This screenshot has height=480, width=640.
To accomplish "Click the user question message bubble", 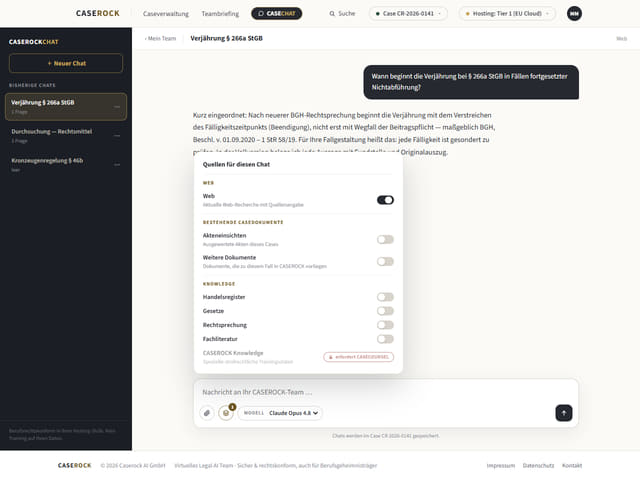I will click(471, 82).
